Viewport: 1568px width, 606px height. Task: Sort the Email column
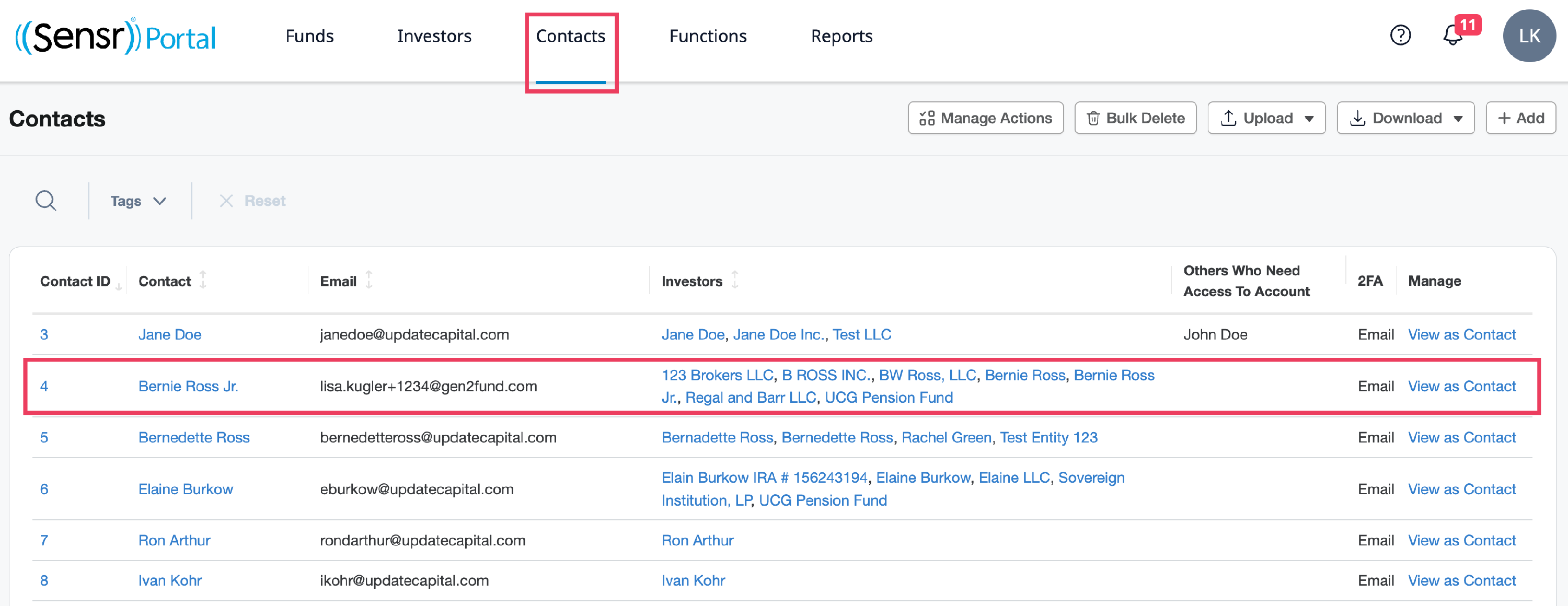[369, 281]
